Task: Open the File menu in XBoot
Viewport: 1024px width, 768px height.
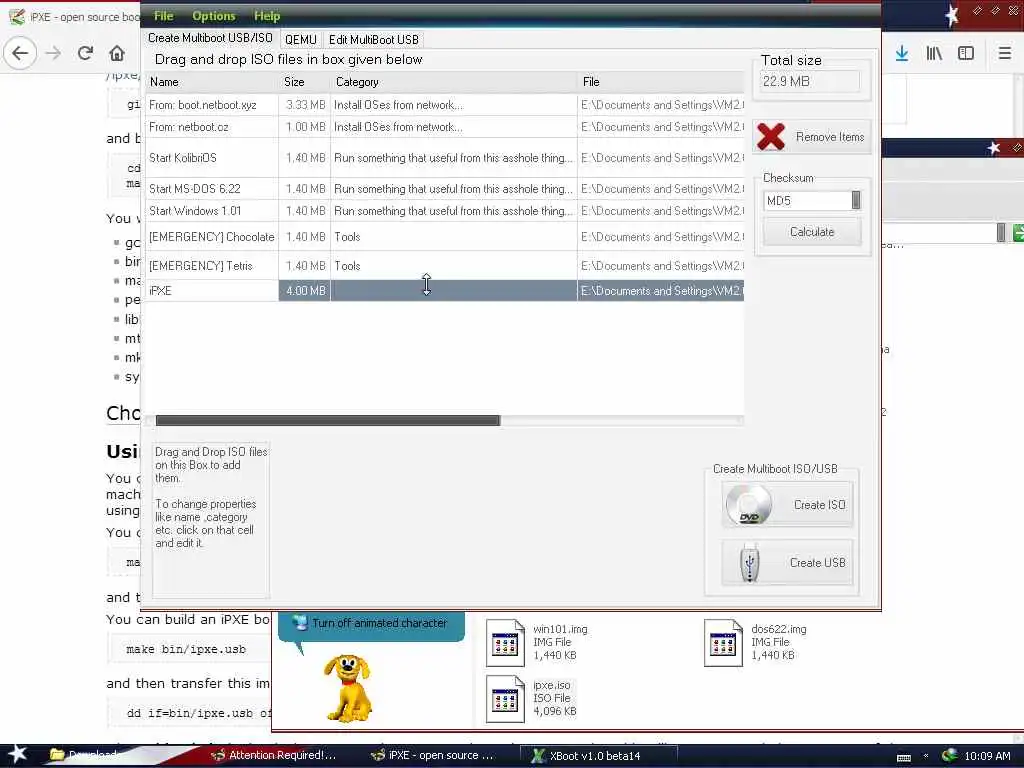Action: 163,16
